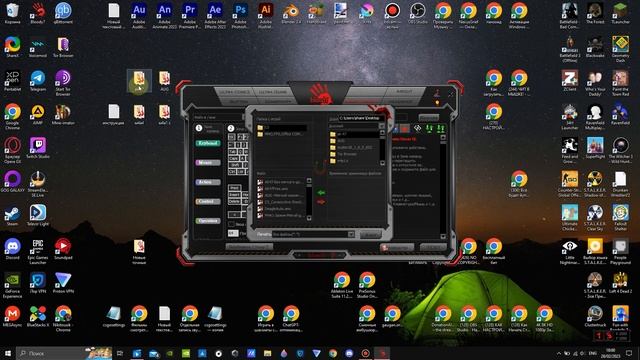The width and height of the screenshot is (640, 360).
Task: Open the Adobe Audition shortcut
Action: coord(139,16)
